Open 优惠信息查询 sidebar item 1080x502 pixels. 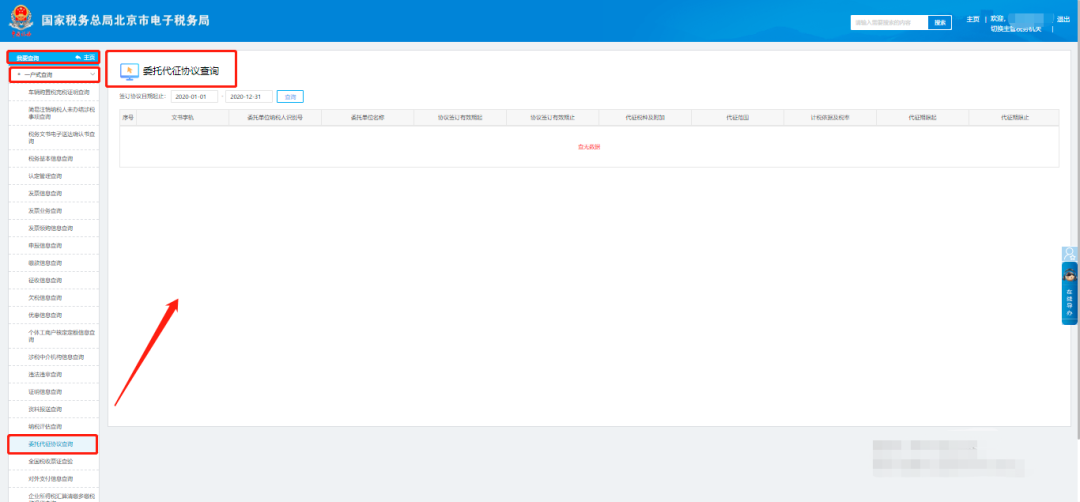(x=45, y=315)
